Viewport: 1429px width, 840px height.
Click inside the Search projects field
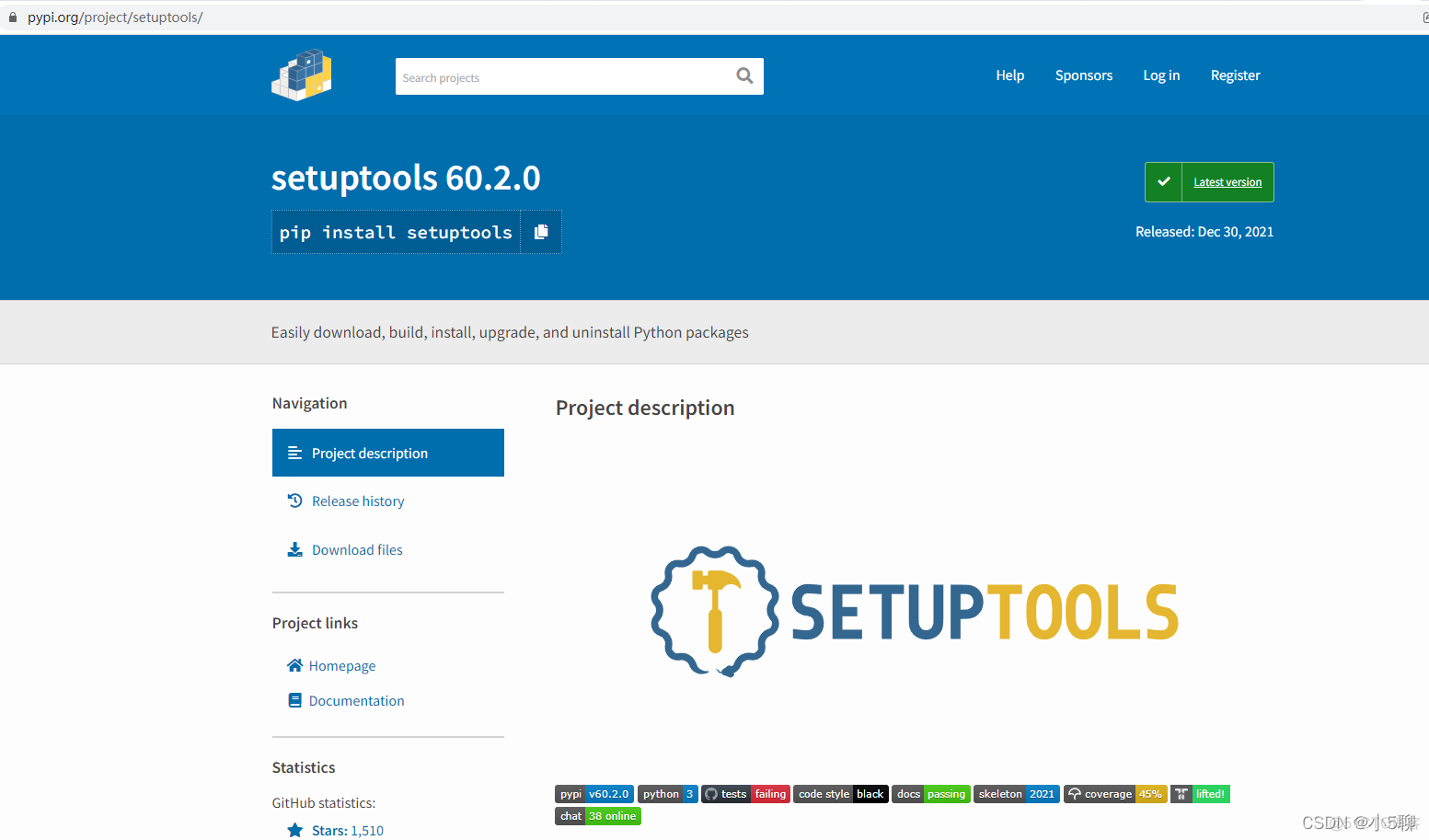(x=552, y=76)
